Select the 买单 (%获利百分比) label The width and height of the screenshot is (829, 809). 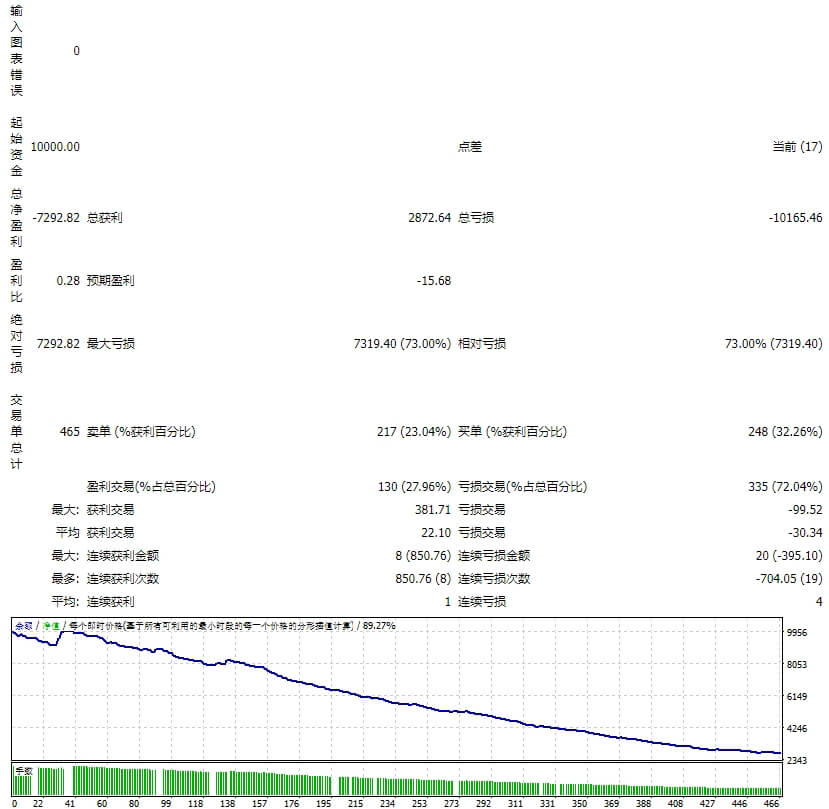click(512, 431)
